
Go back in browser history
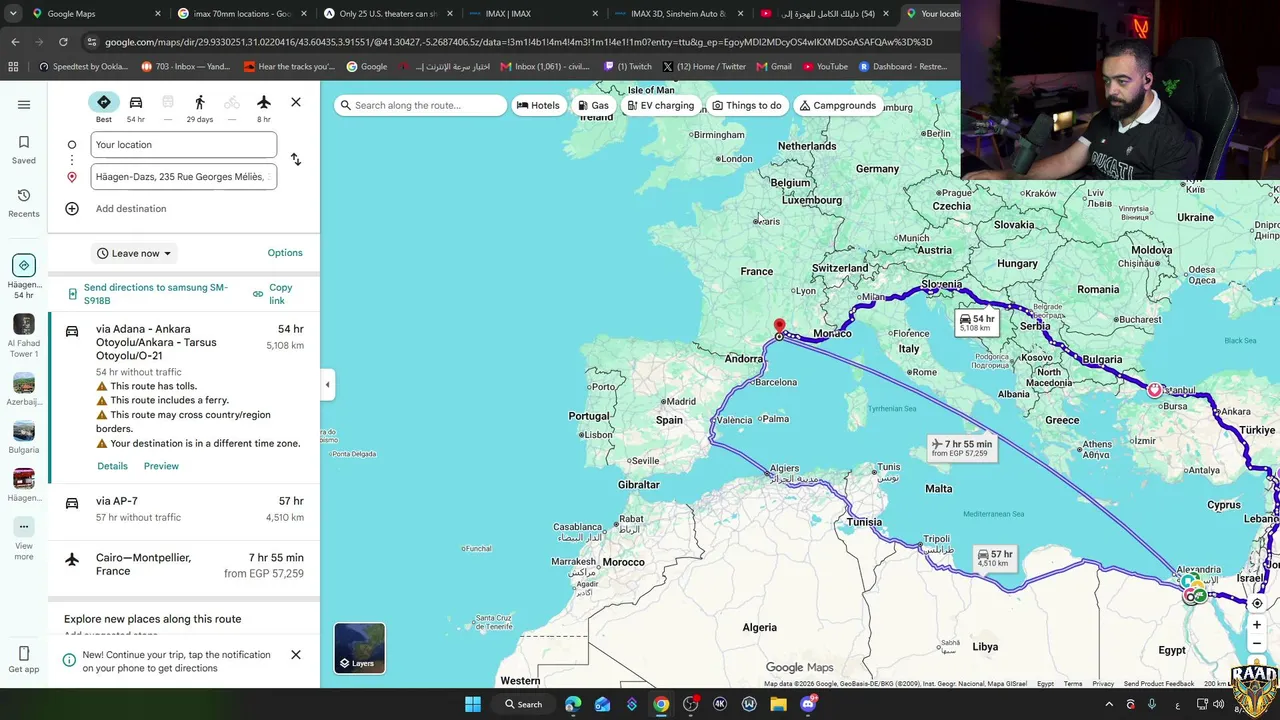15,42
